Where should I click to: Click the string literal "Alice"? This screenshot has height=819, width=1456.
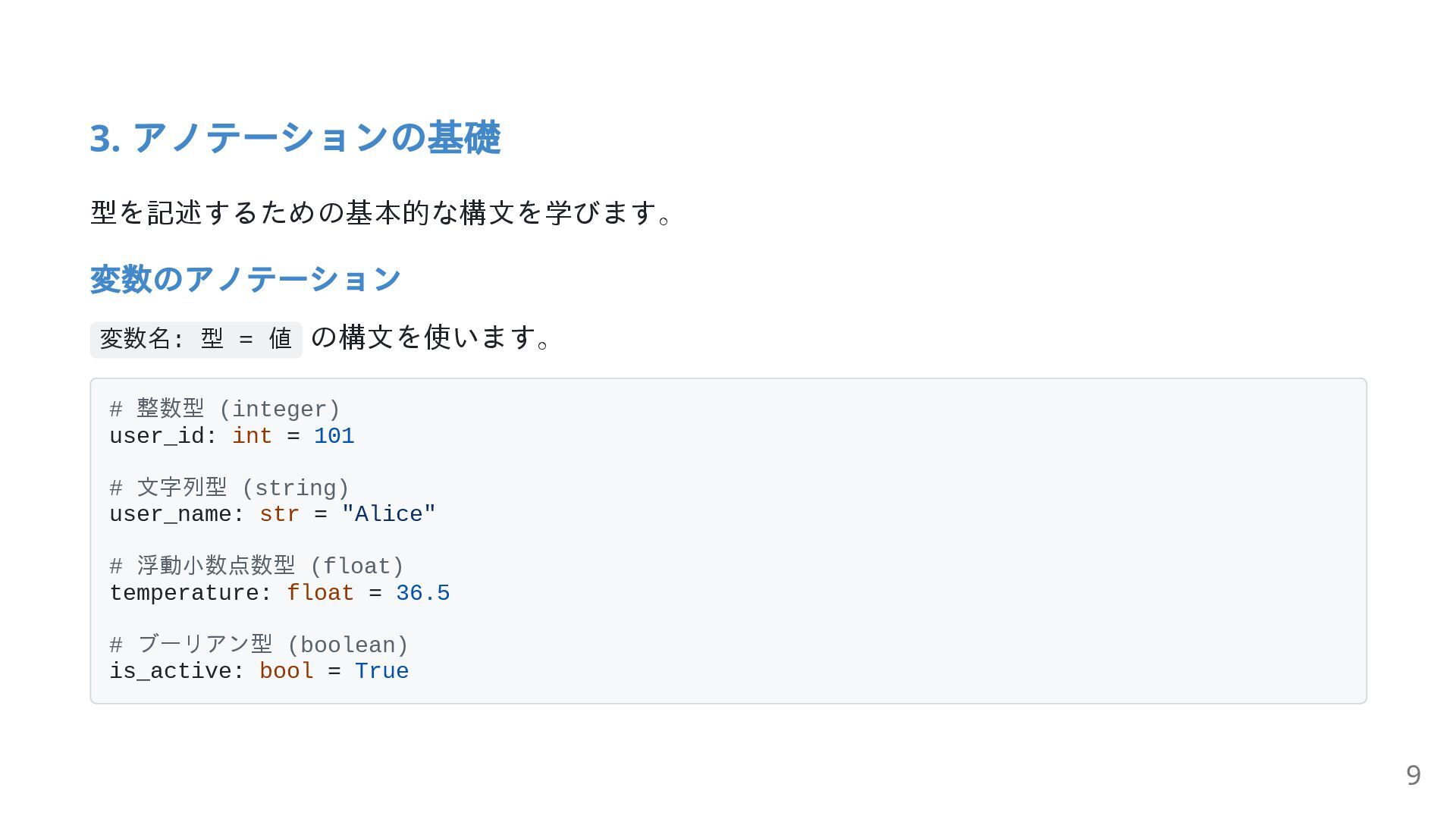pos(389,514)
